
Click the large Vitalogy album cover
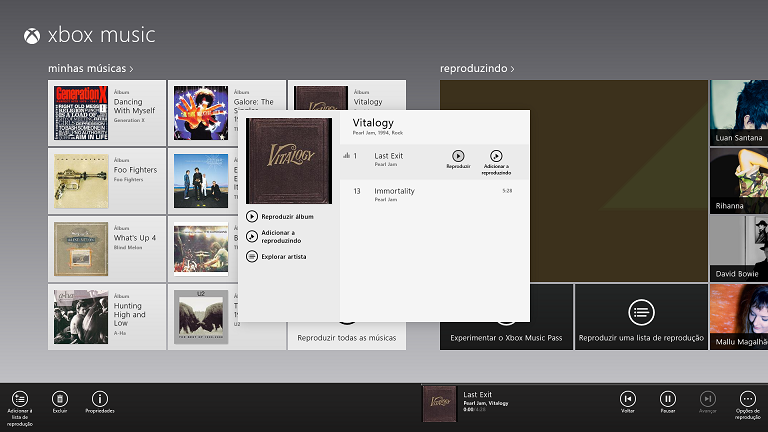[289, 161]
